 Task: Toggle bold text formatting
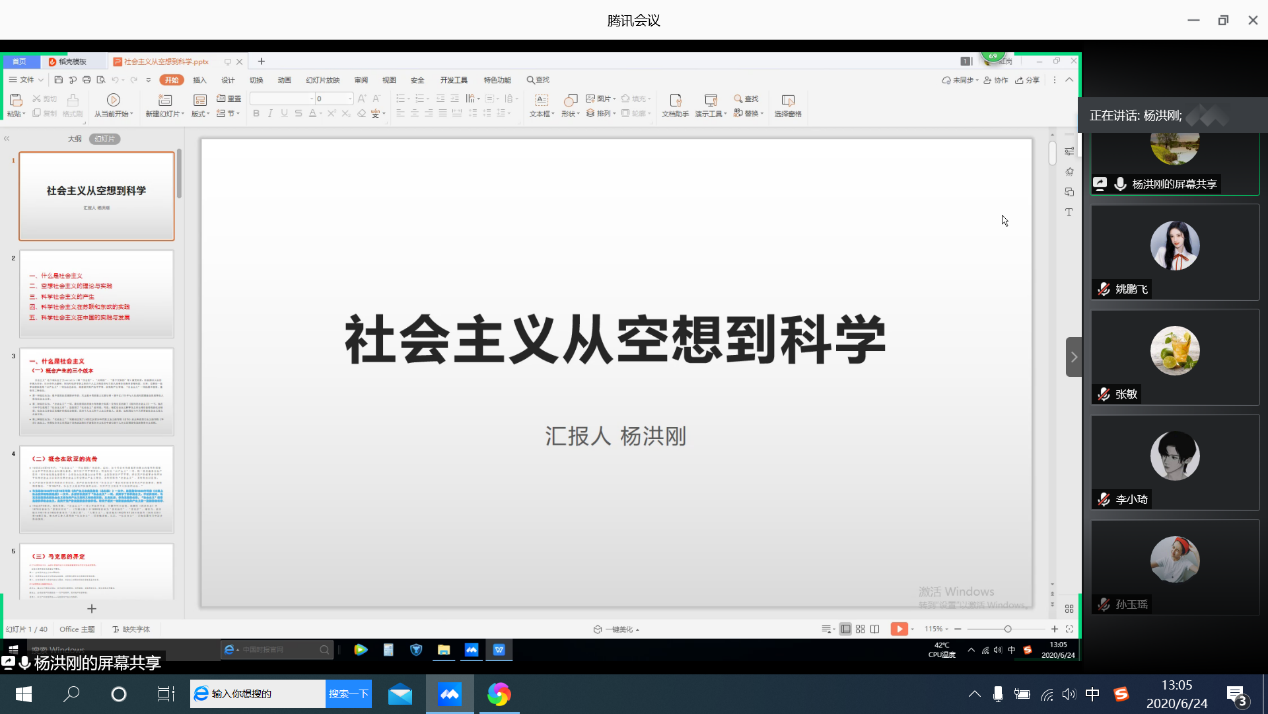(x=256, y=114)
